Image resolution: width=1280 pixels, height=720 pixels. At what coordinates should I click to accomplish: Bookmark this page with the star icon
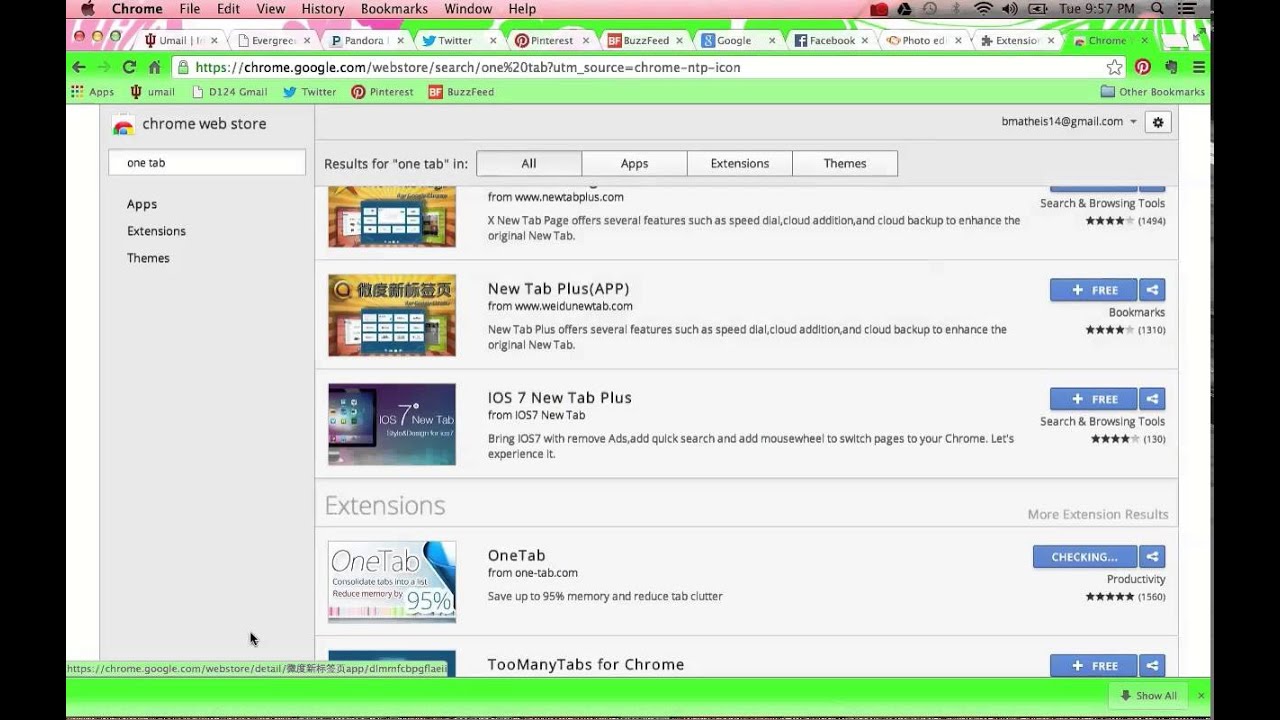[x=1114, y=67]
